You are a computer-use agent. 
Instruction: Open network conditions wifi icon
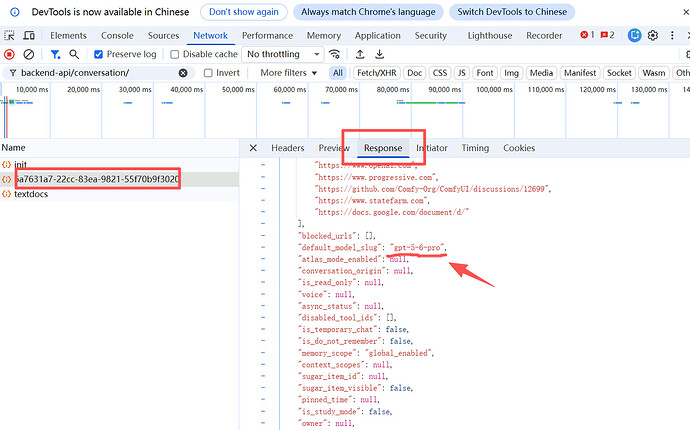tap(334, 54)
